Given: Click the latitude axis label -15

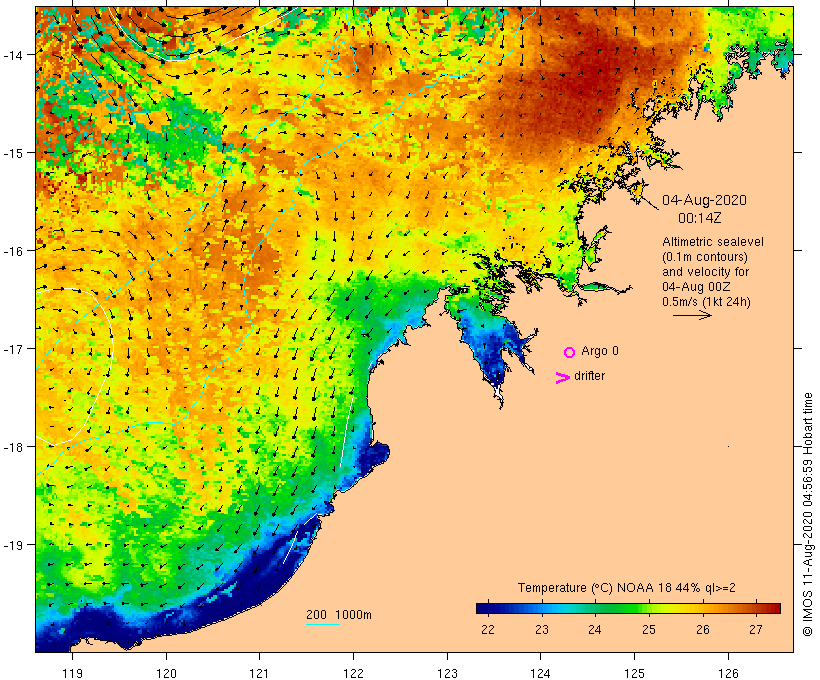Looking at the screenshot, I should [13, 153].
